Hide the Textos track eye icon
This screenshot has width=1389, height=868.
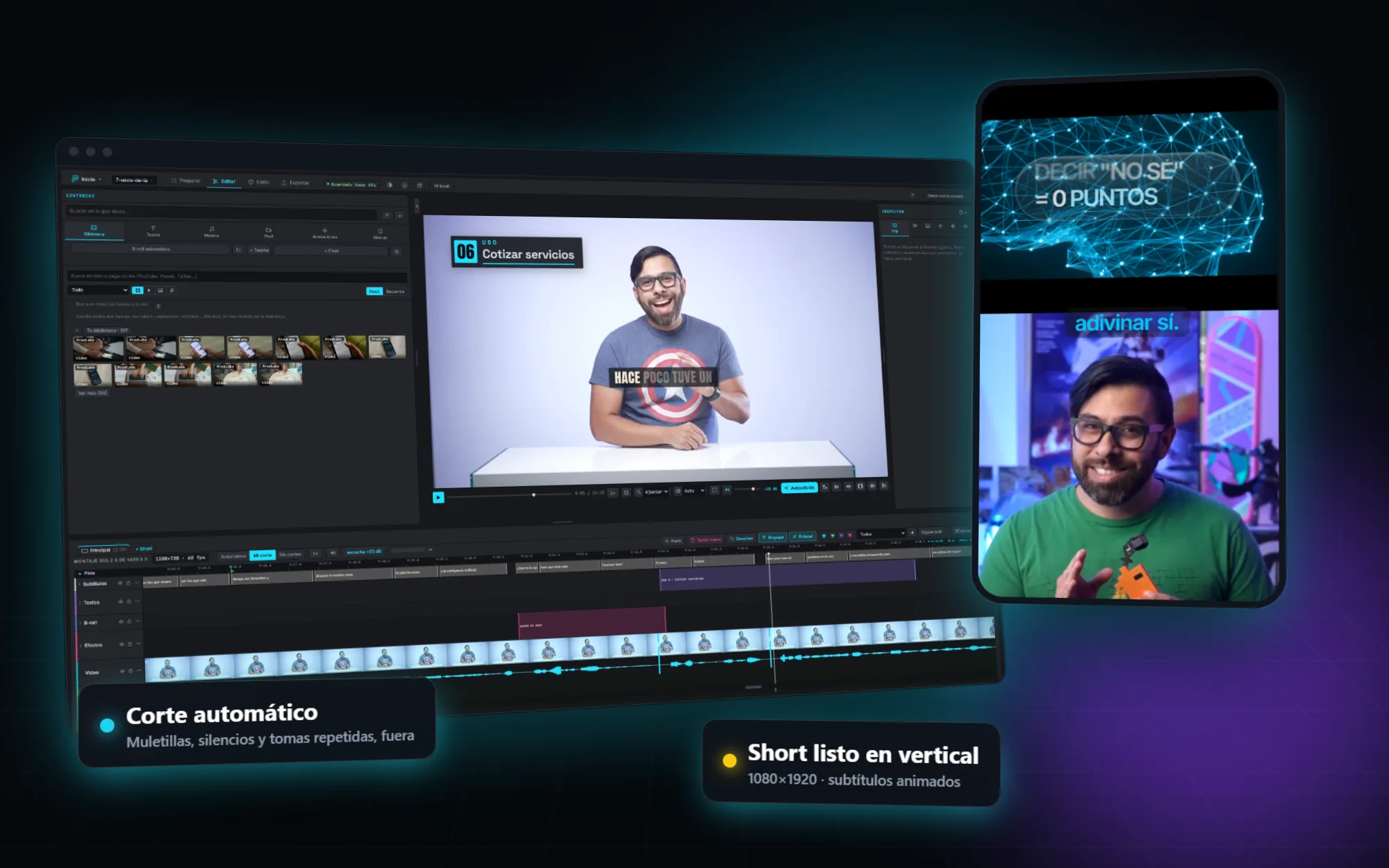[x=120, y=601]
